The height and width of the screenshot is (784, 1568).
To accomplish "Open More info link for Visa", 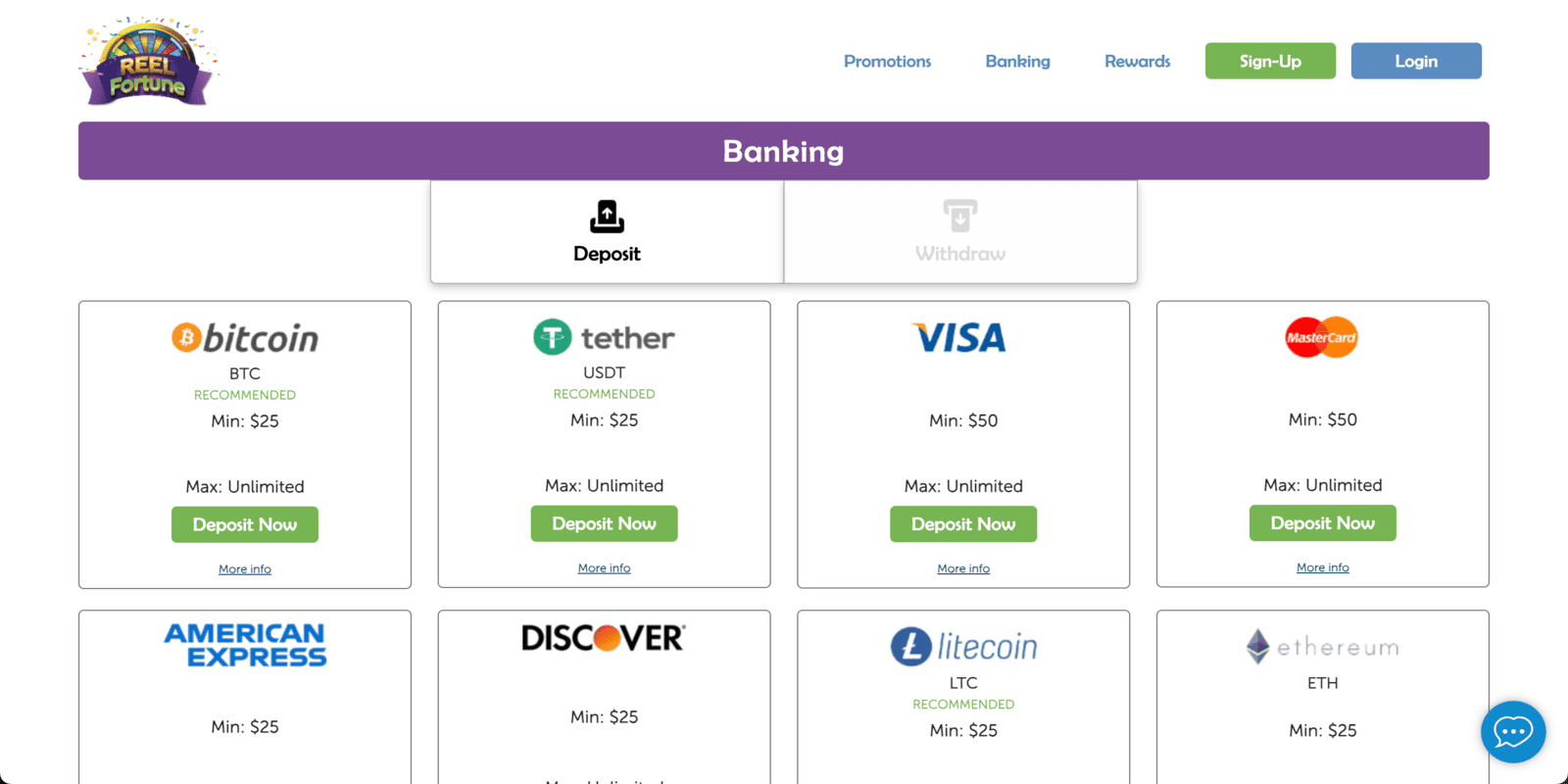I will coord(963,568).
